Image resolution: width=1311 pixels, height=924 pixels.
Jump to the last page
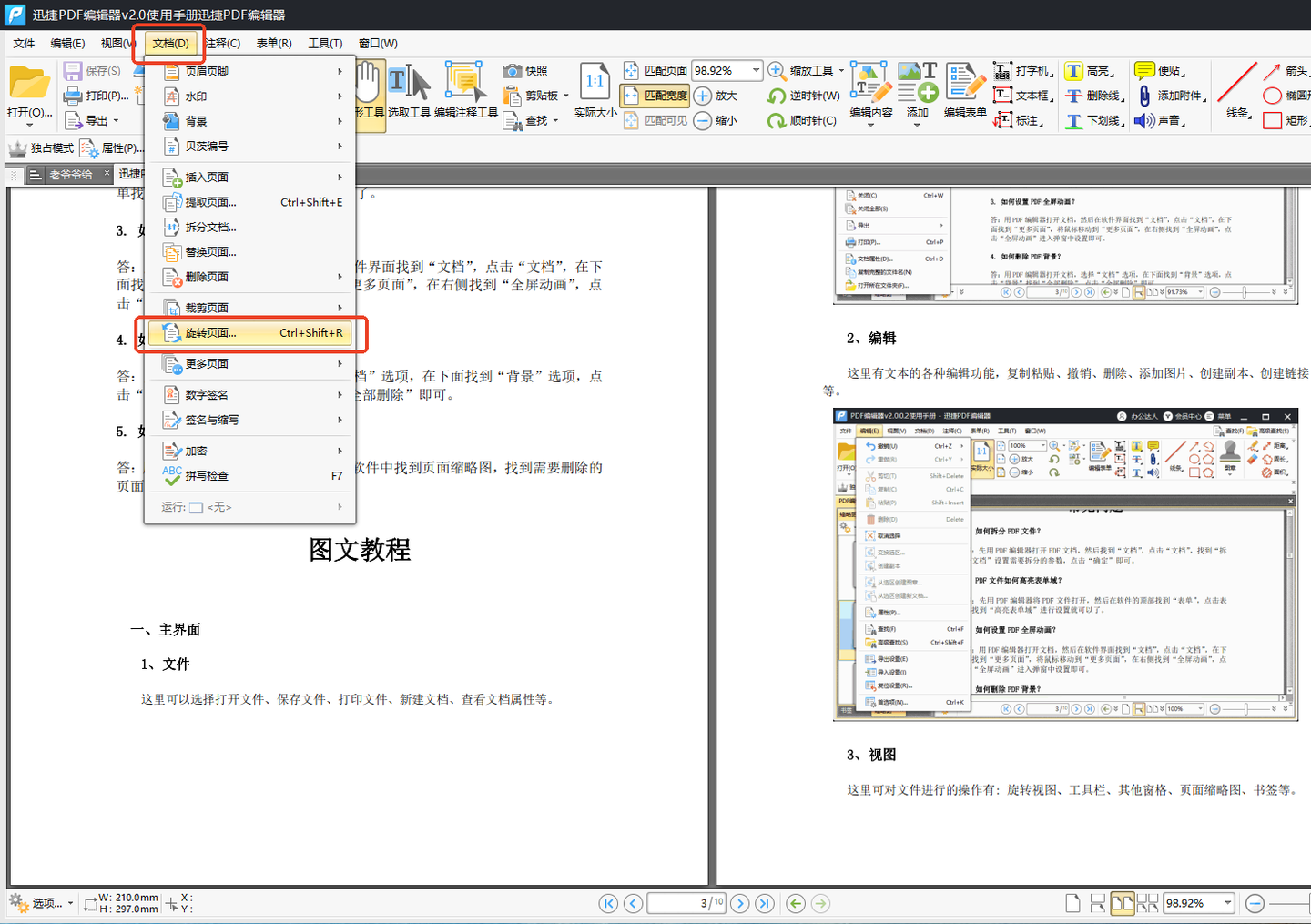point(765,903)
